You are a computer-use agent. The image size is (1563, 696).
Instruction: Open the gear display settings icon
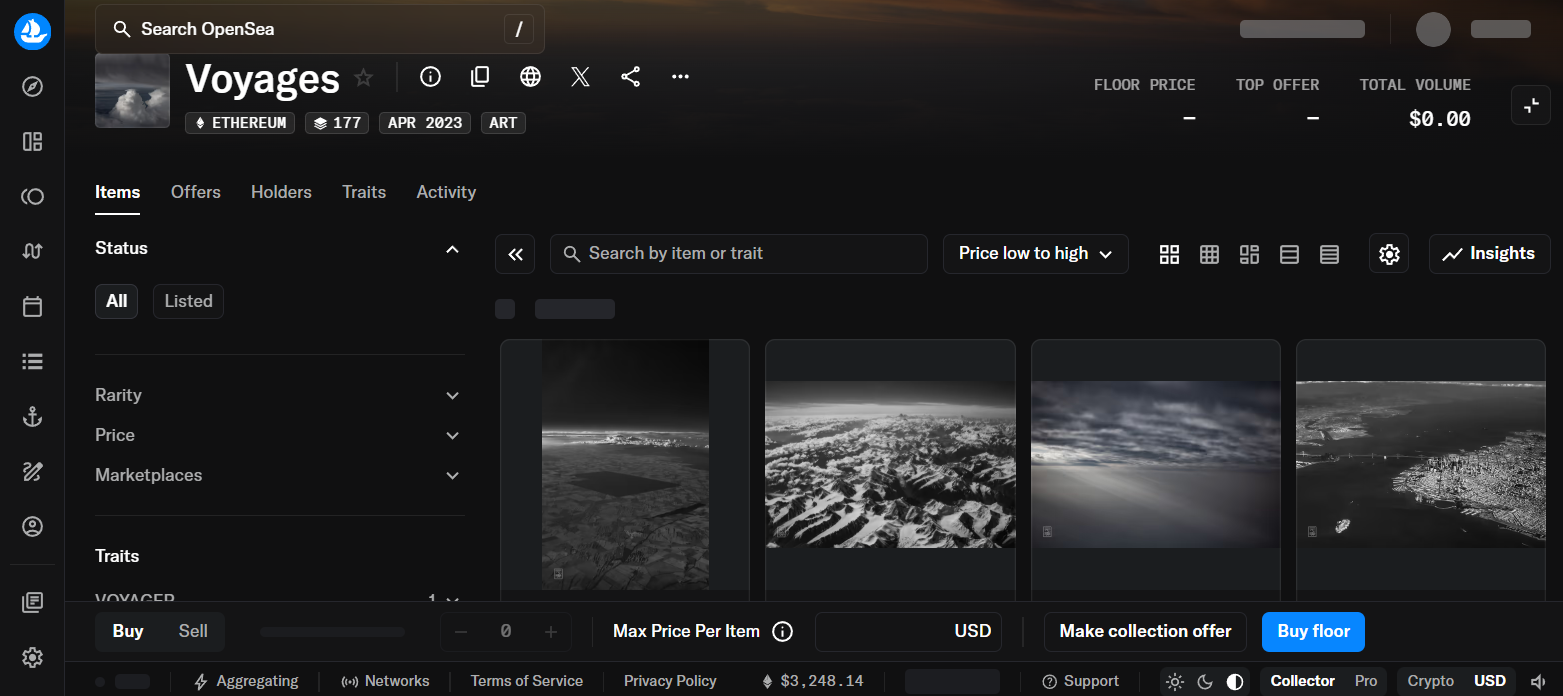(1388, 254)
